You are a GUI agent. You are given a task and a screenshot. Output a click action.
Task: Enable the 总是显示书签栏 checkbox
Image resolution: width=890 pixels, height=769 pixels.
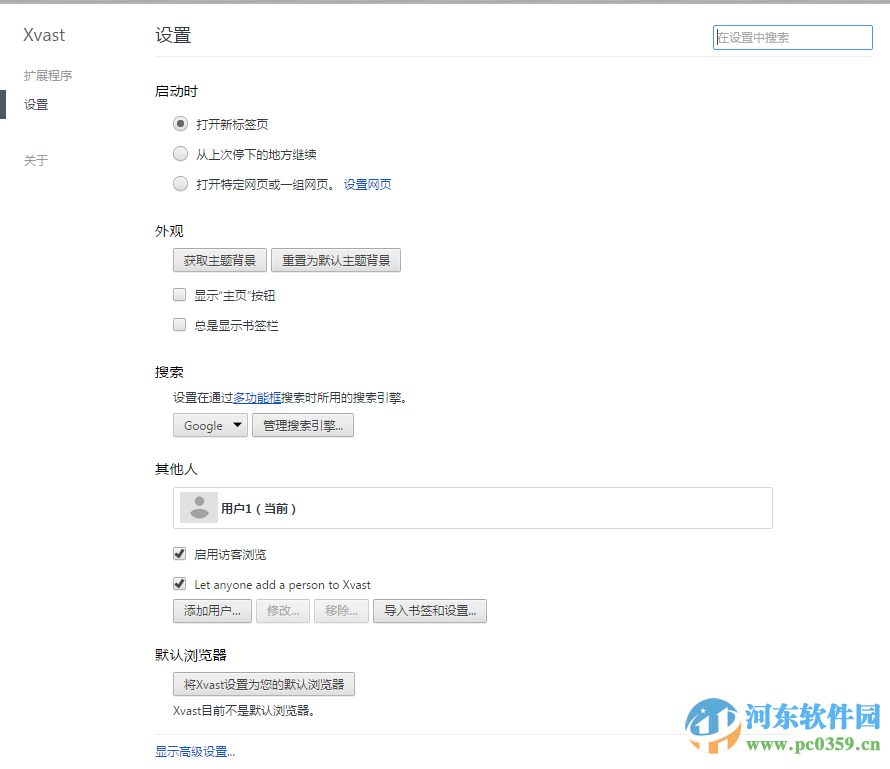pyautogui.click(x=179, y=324)
